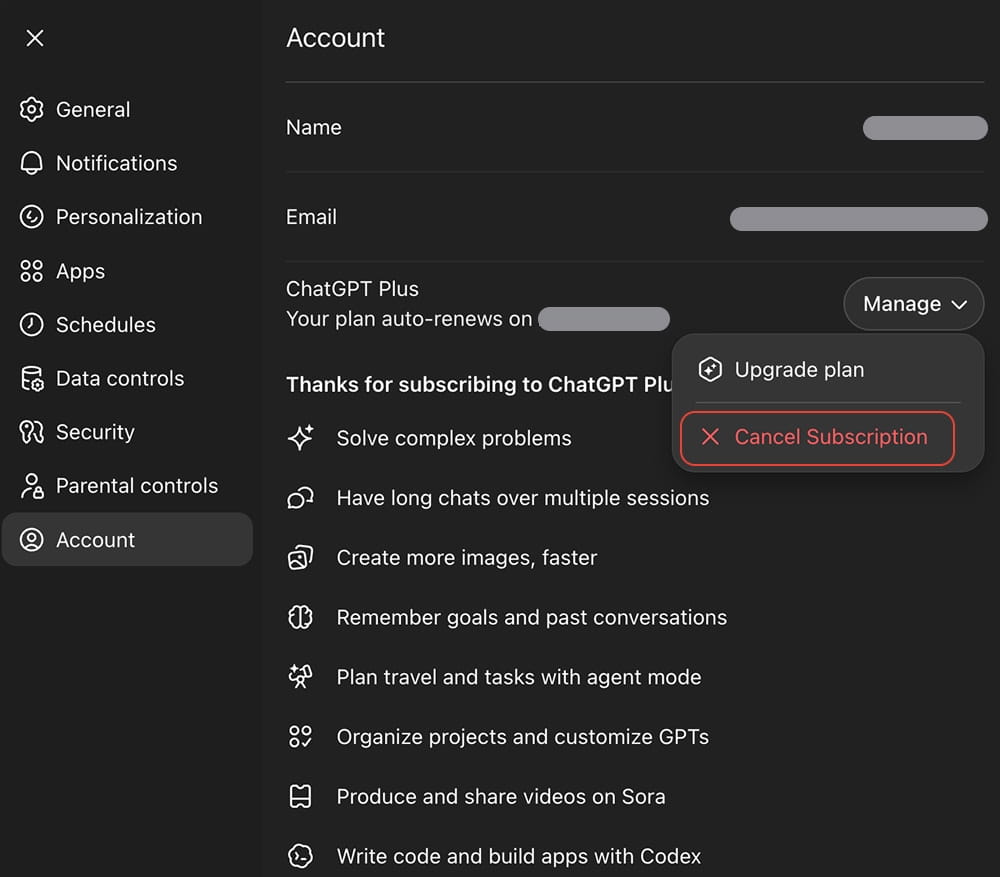
Task: Click the sparkle icon beside Solve complex problems
Action: point(300,438)
